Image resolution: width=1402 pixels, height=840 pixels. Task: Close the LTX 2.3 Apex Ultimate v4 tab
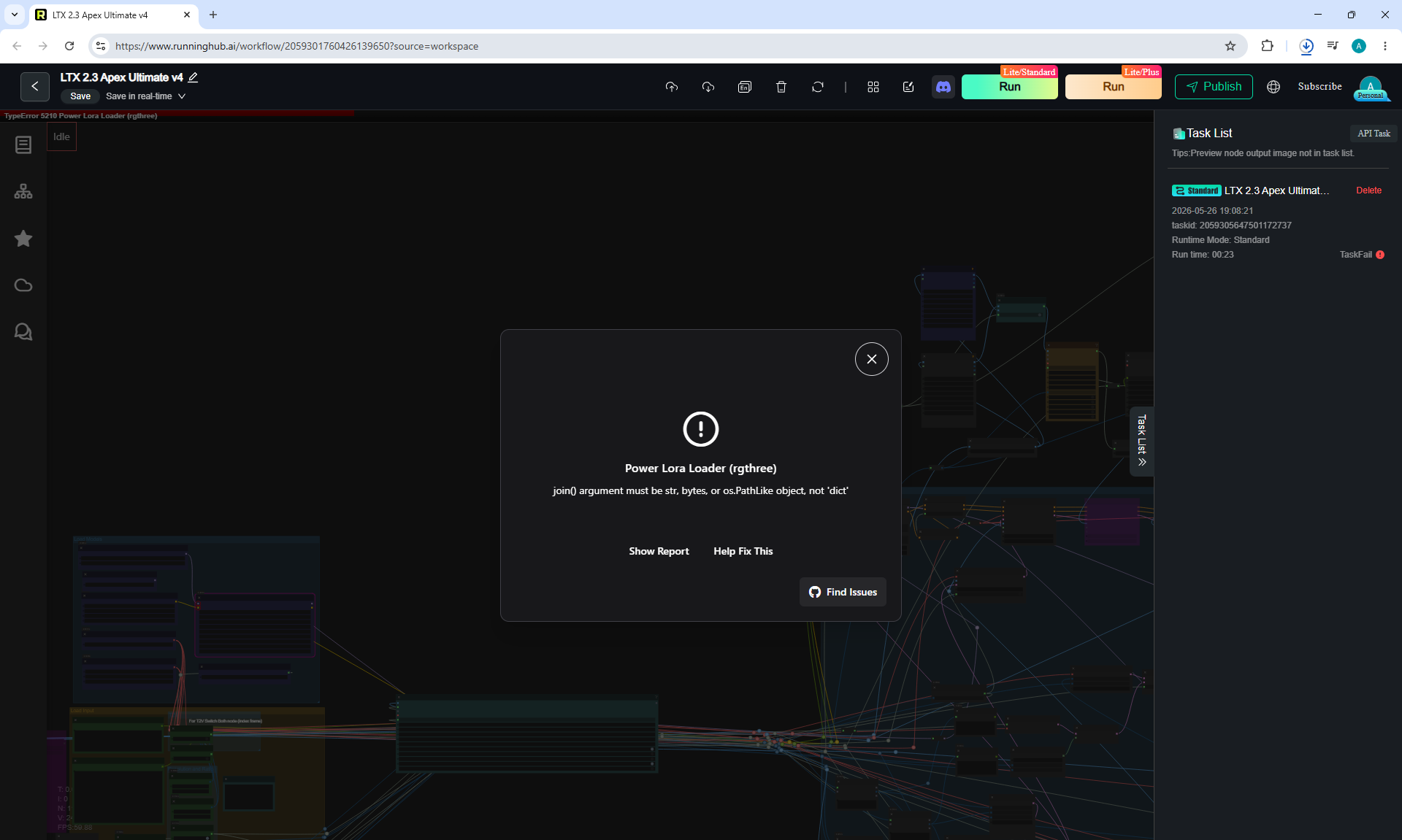(187, 15)
